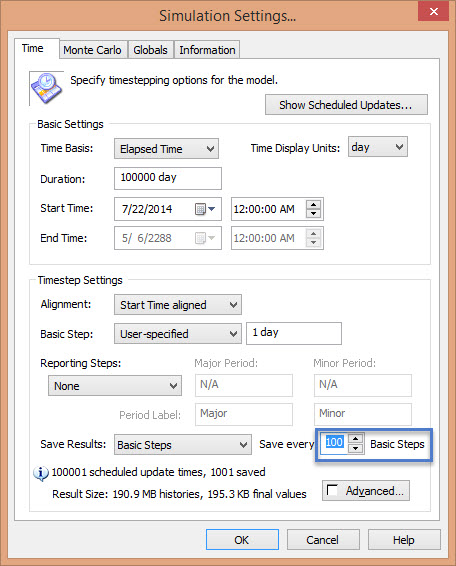Increase Start Time with the up spinner arrow
The width and height of the screenshot is (456, 566).
[x=313, y=205]
